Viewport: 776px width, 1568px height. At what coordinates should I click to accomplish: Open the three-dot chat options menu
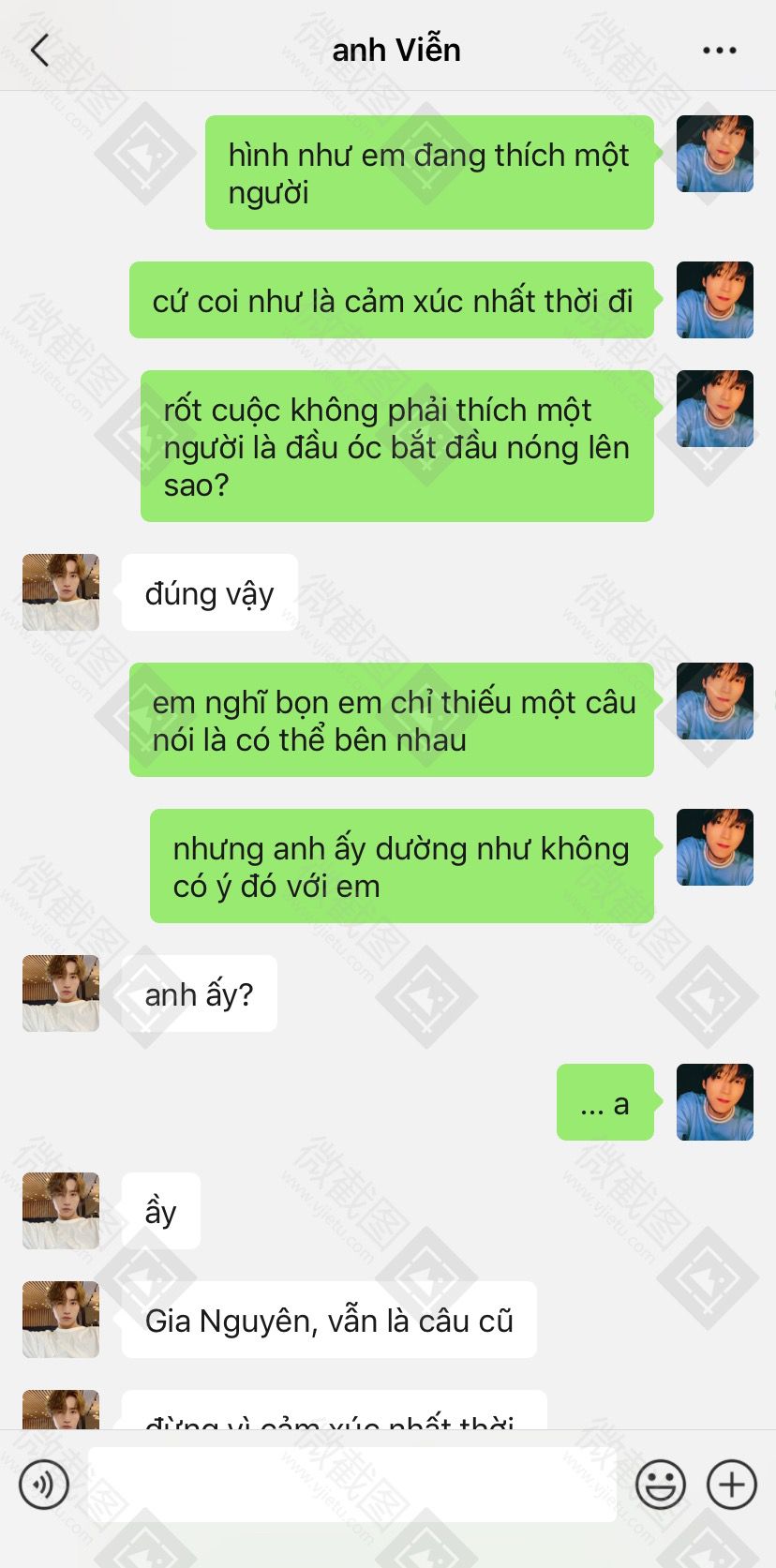click(x=719, y=51)
